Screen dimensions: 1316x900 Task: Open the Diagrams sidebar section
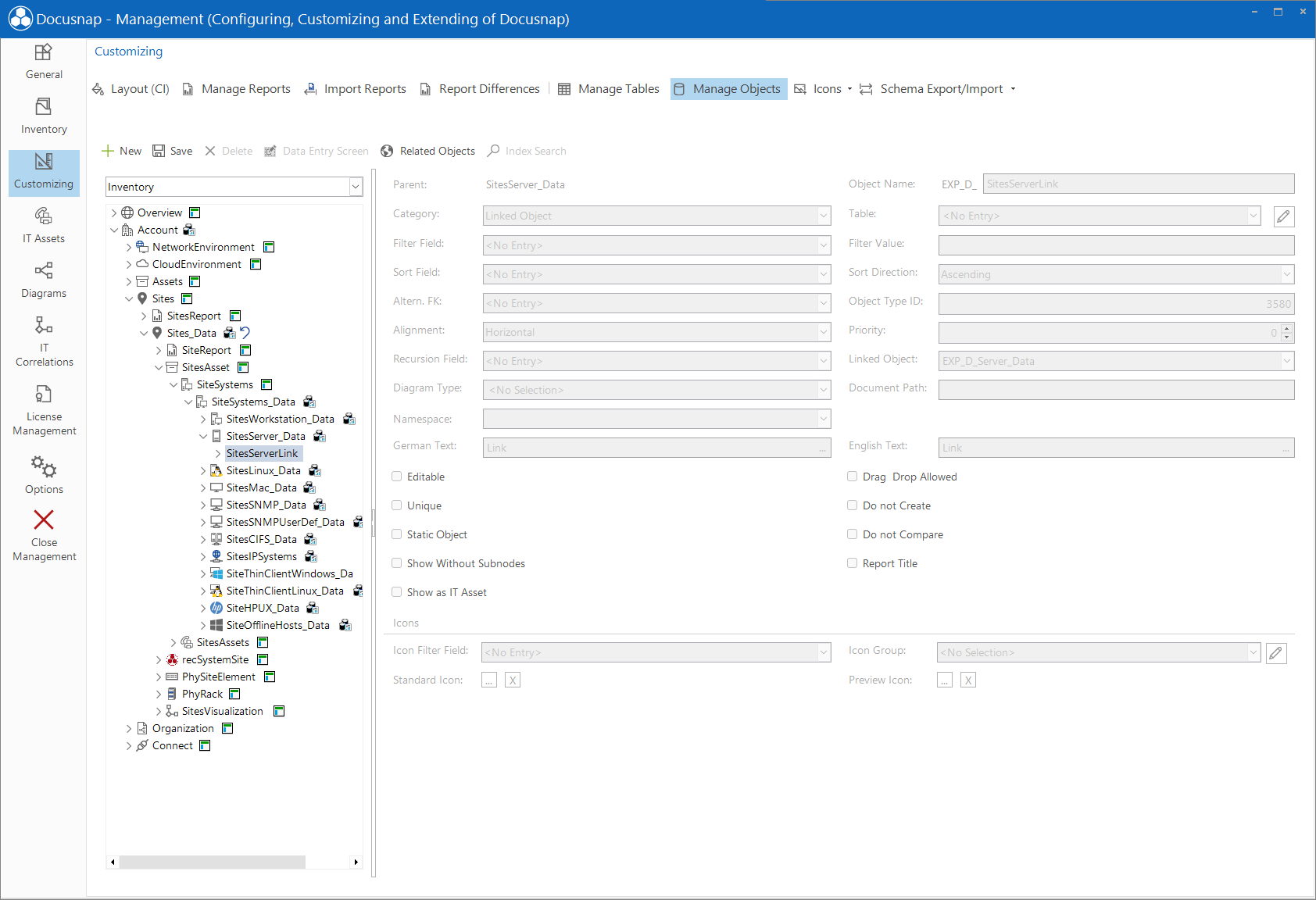(44, 280)
